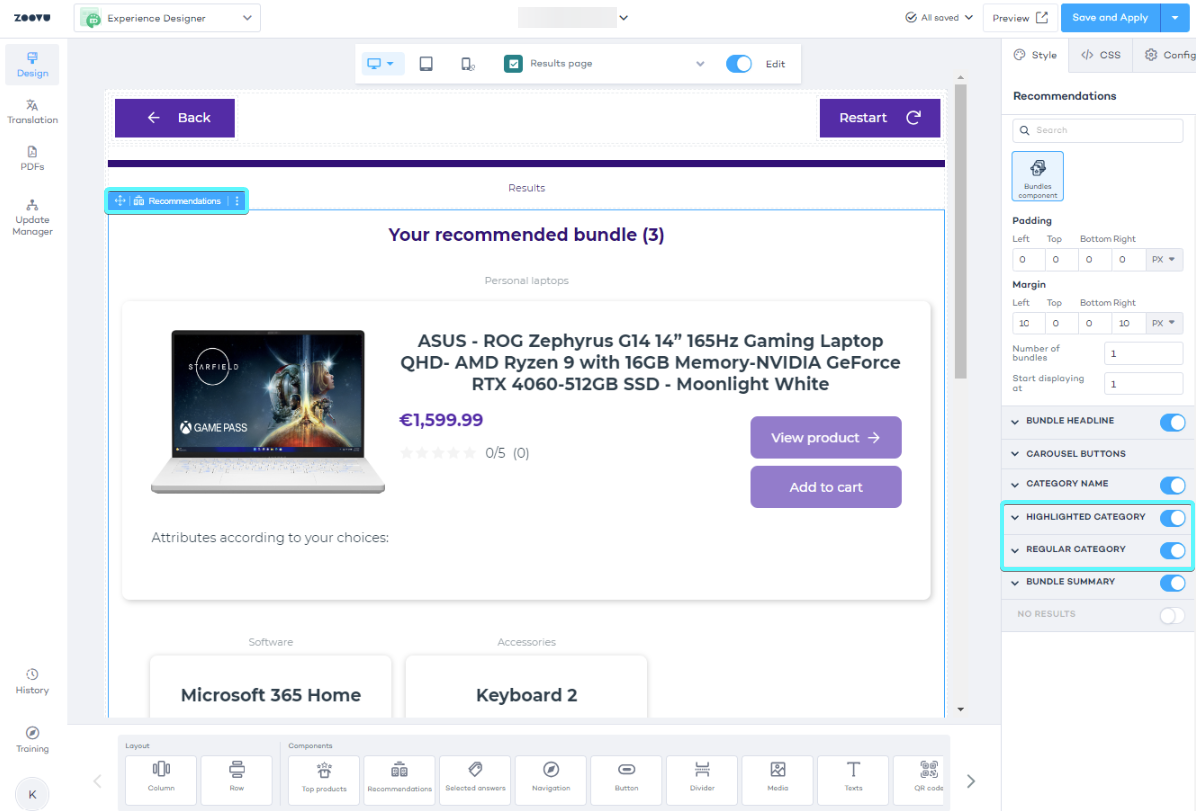This screenshot has height=811, width=1196.
Task: Open the History panel
Action: point(32,681)
